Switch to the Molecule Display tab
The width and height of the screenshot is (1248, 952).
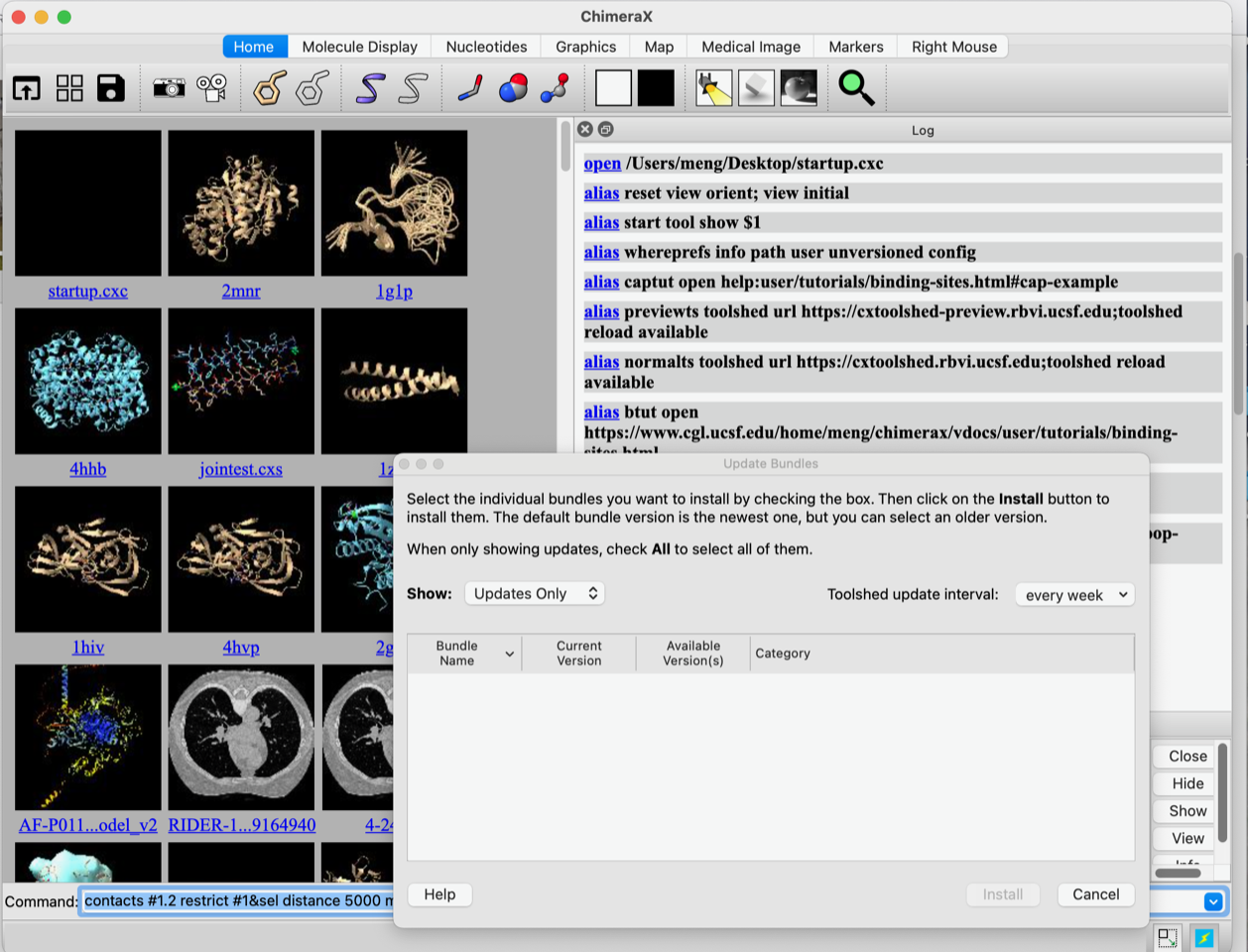coord(359,47)
